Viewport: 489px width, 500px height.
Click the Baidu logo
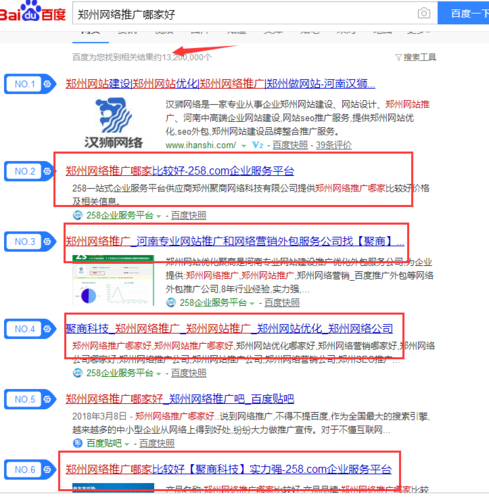[x=33, y=12]
